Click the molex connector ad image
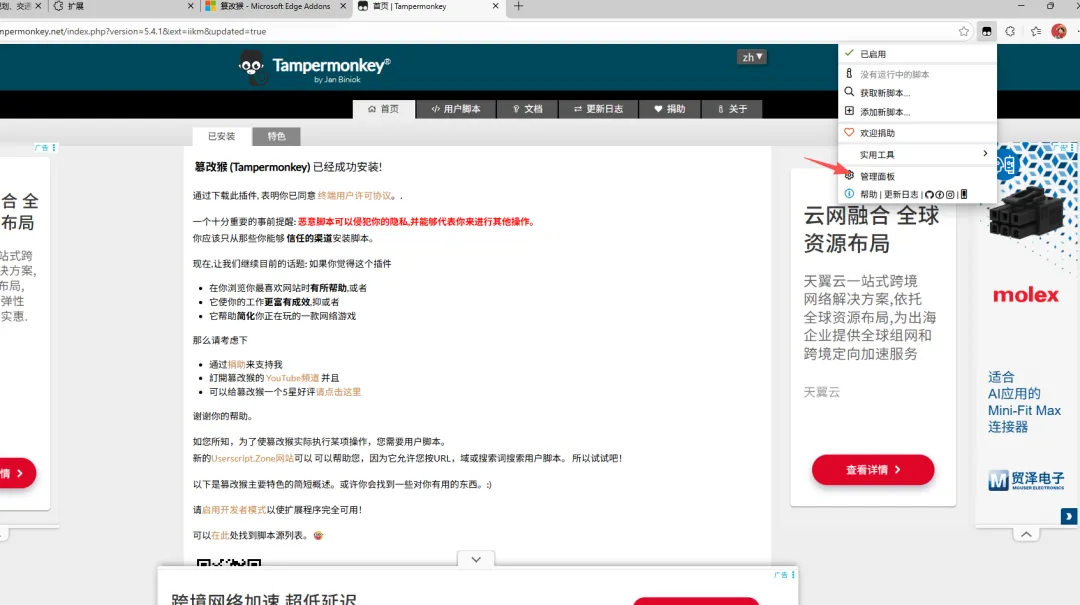 click(x=1027, y=211)
